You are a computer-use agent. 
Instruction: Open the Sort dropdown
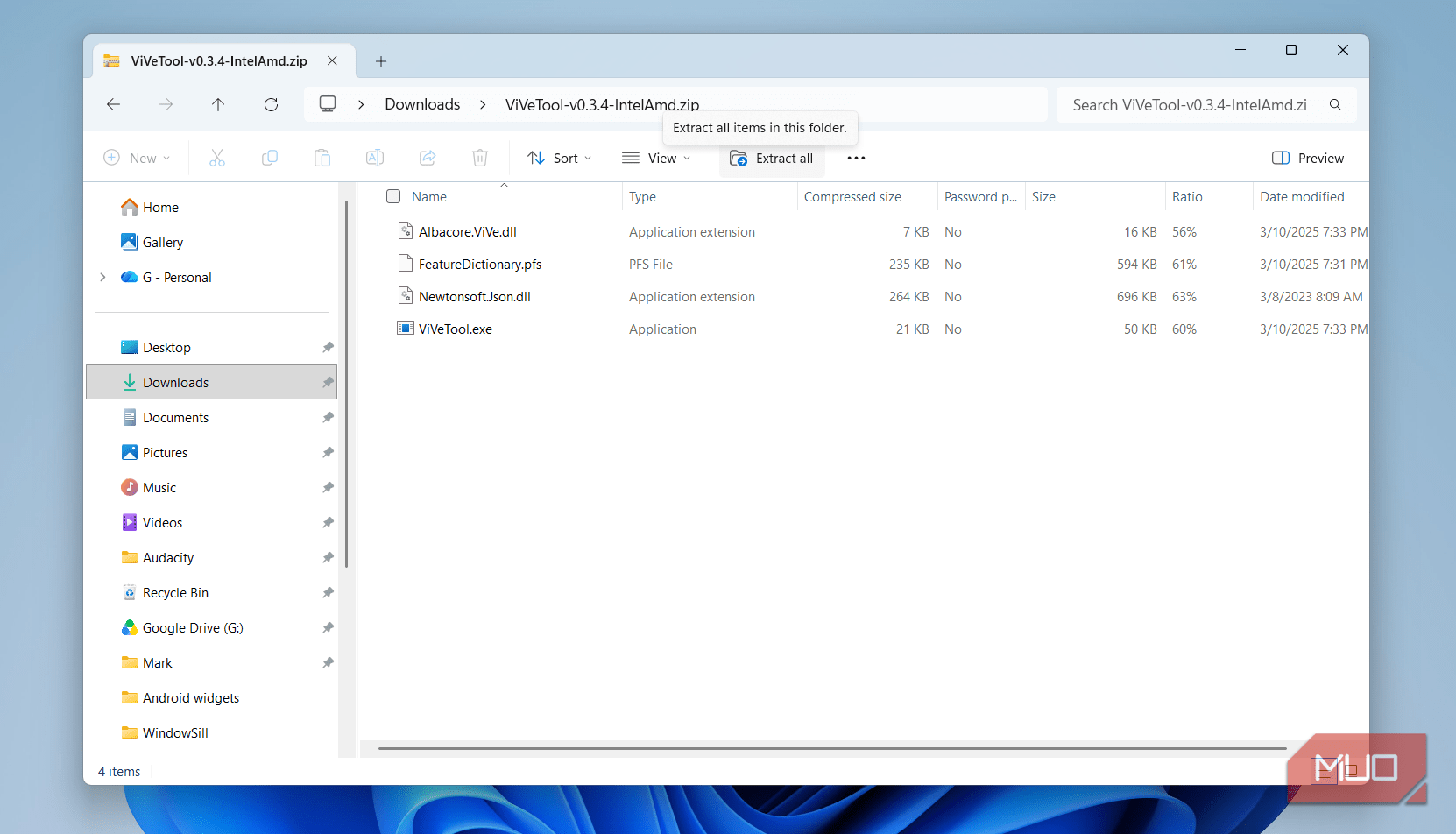click(560, 158)
